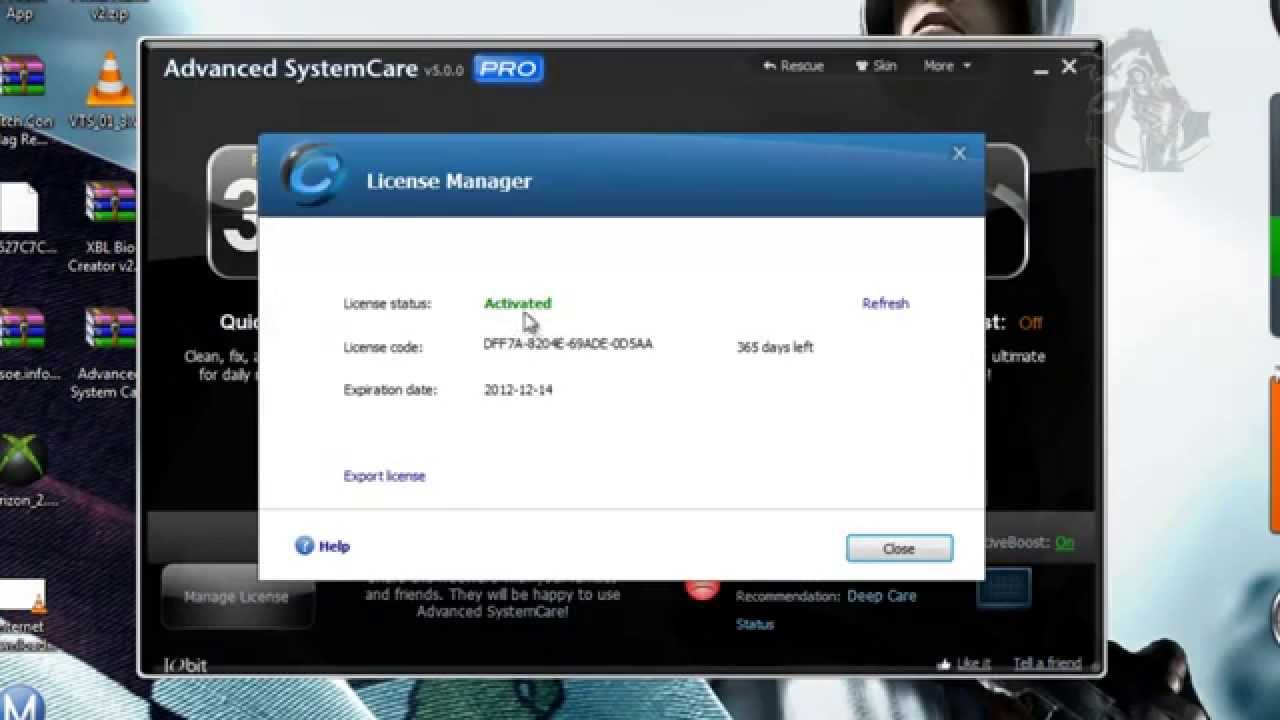Click the Turbo Boost Off status text
The height and width of the screenshot is (720, 1280).
click(1030, 323)
